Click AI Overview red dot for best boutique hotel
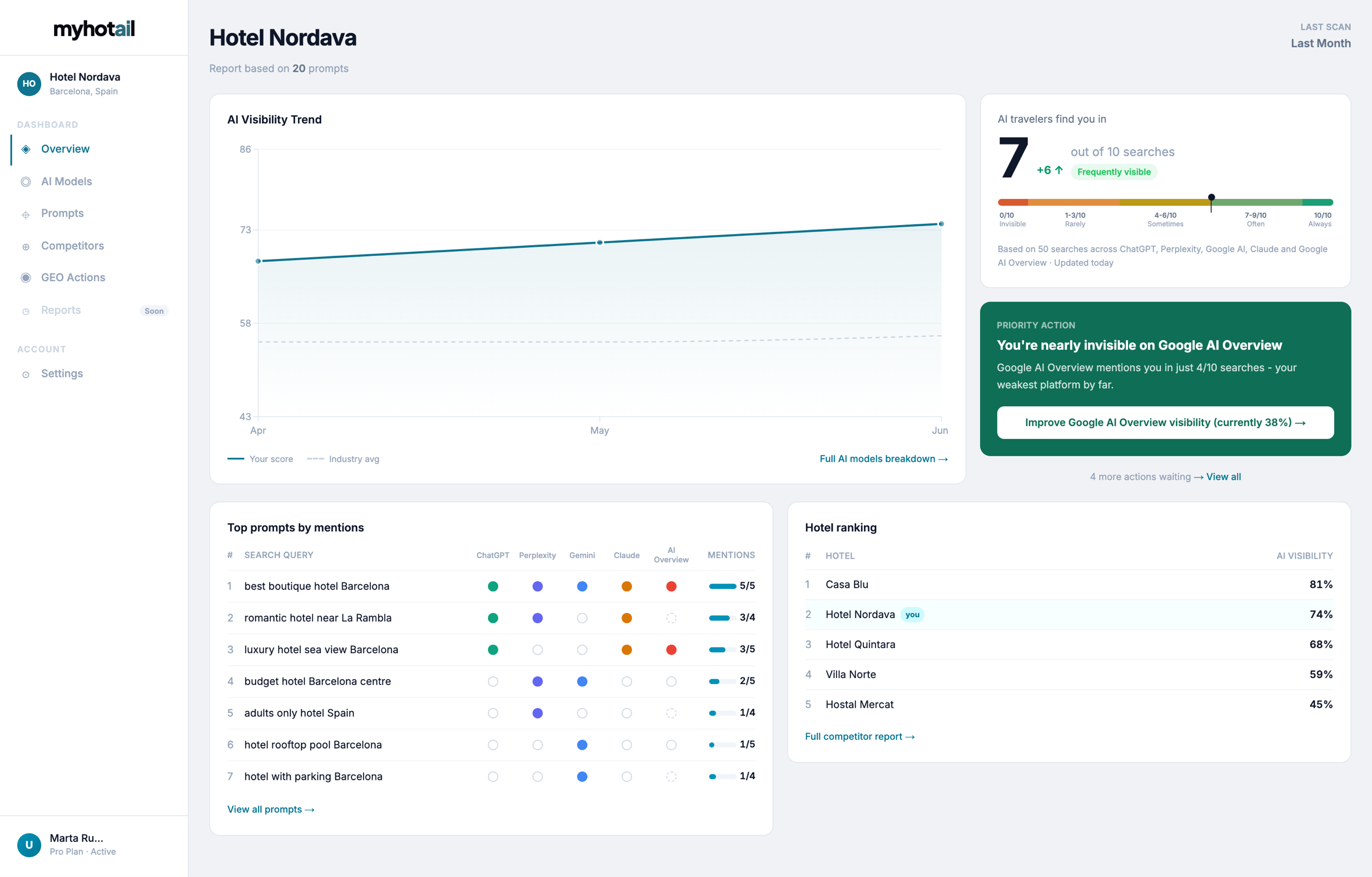The height and width of the screenshot is (877, 1372). [671, 586]
